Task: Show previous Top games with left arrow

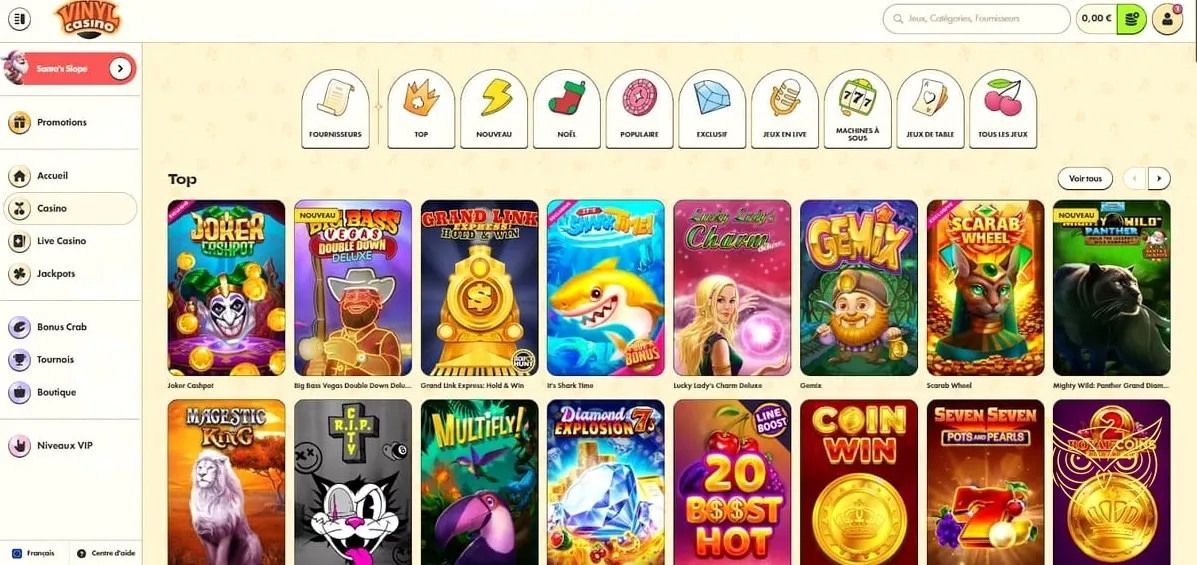Action: point(1134,179)
